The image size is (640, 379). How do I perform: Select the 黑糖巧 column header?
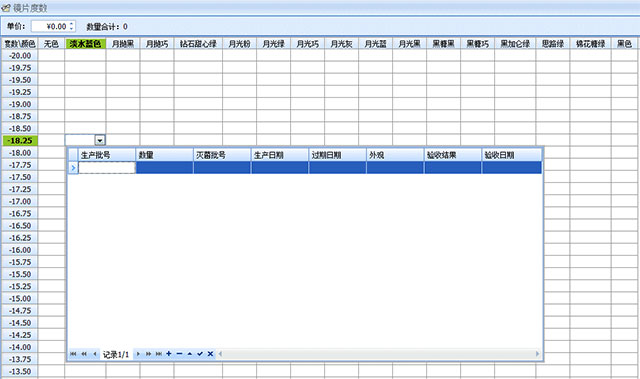coord(478,44)
